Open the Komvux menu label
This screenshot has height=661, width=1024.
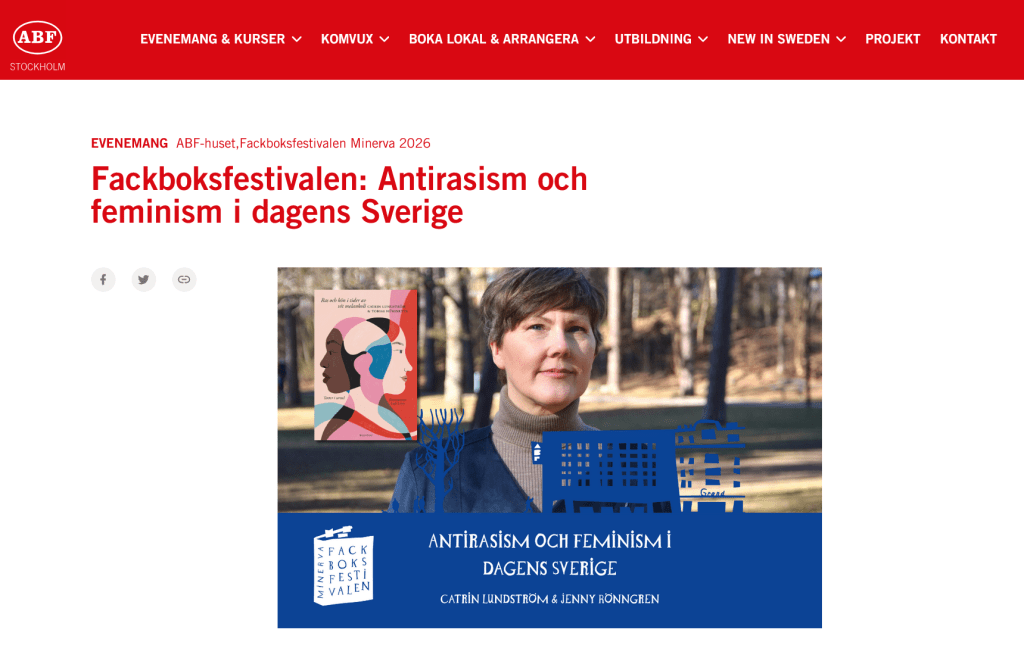347,39
